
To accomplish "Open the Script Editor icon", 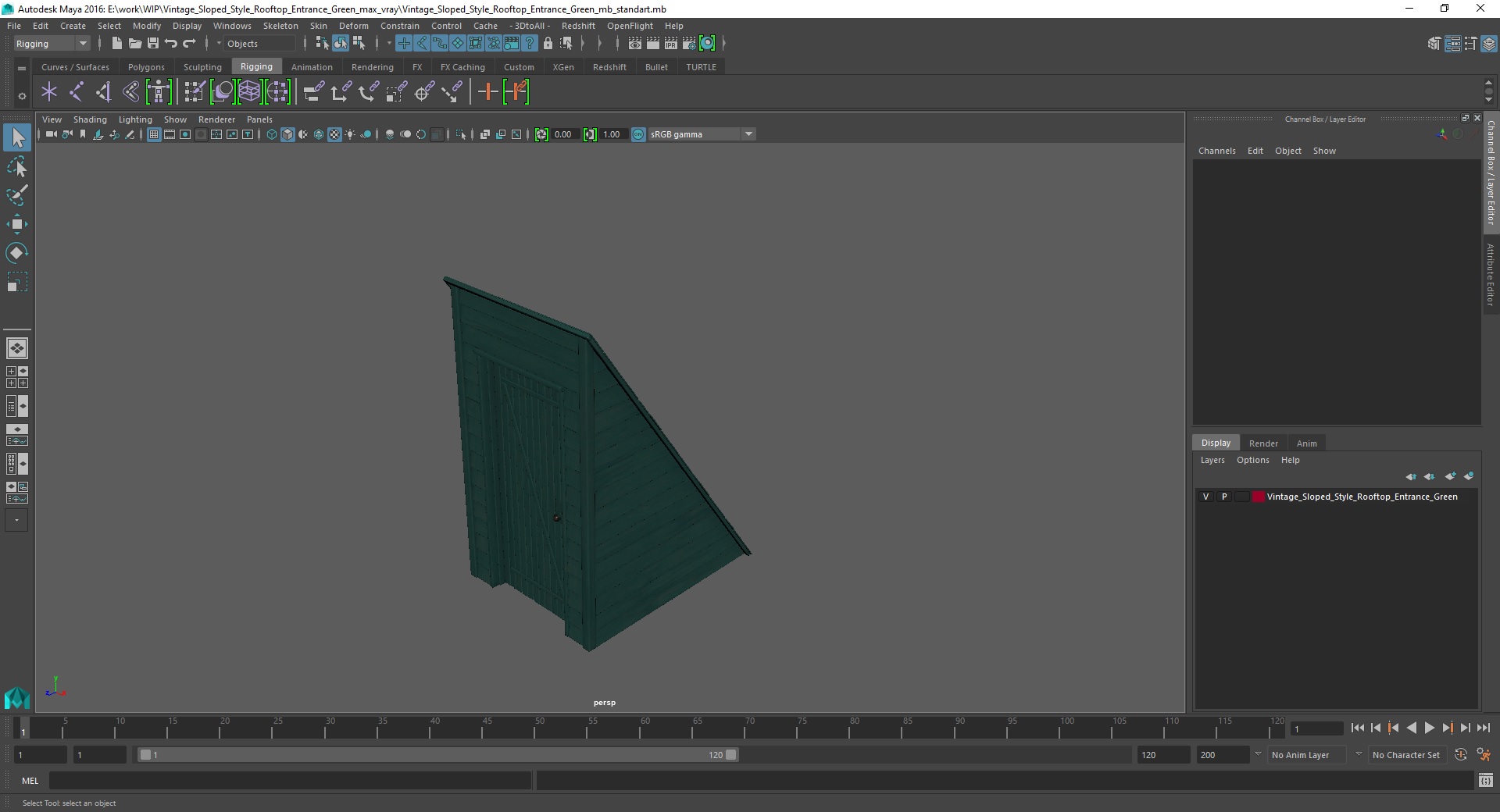I will click(1485, 780).
